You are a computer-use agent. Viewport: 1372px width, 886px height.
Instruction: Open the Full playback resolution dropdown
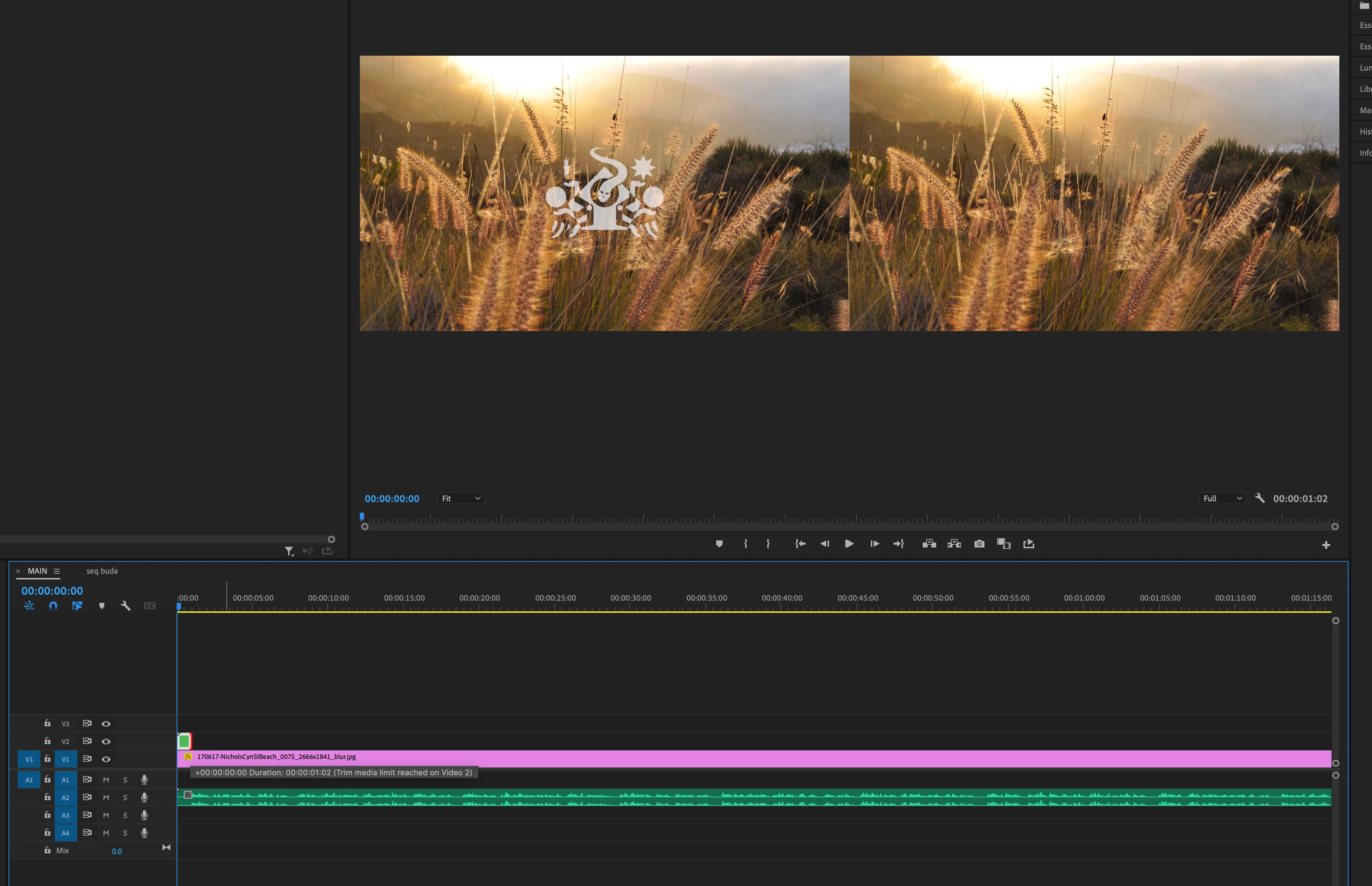pyautogui.click(x=1223, y=499)
